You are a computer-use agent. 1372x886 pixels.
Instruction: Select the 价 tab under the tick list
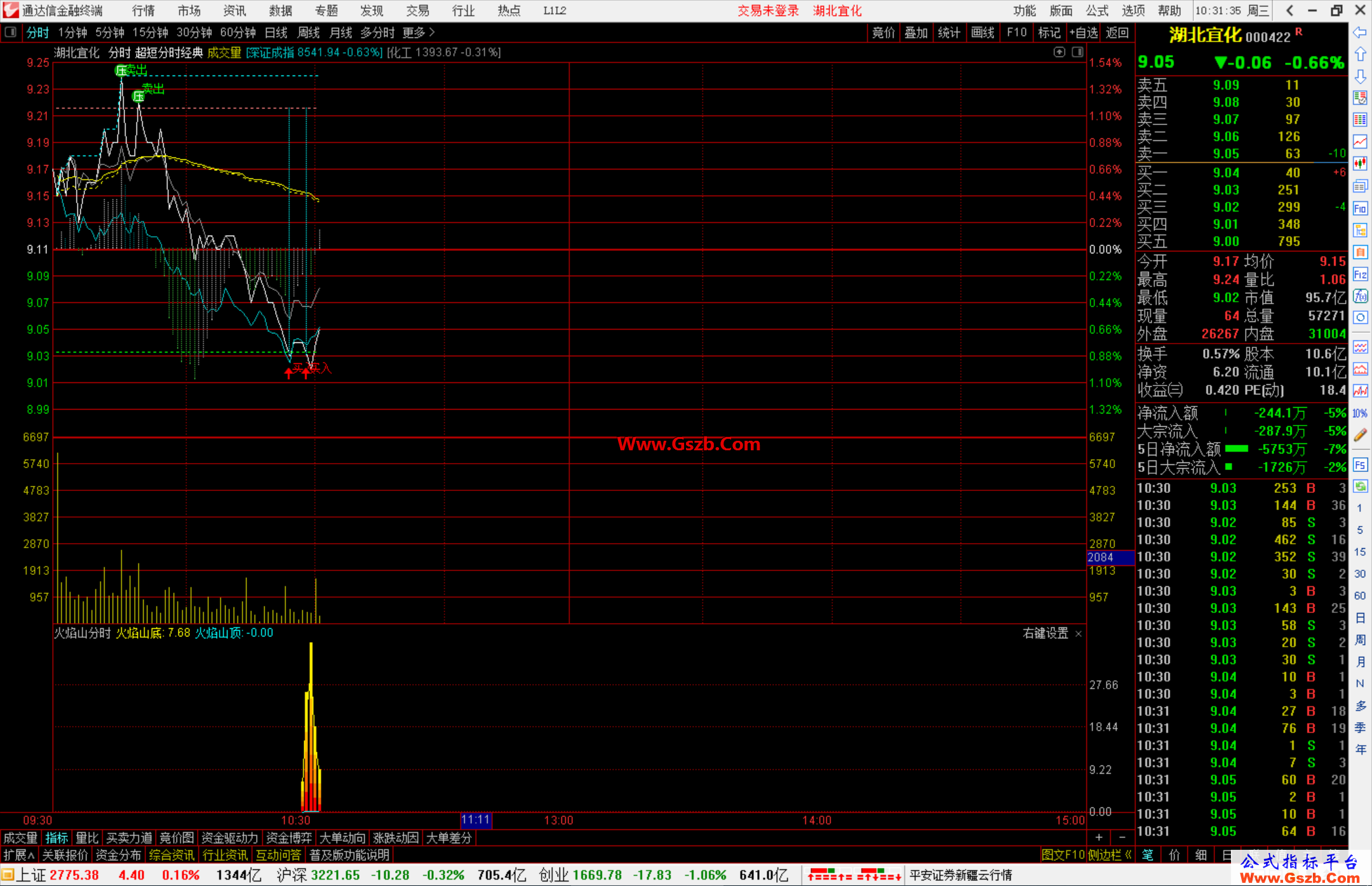point(1174,855)
